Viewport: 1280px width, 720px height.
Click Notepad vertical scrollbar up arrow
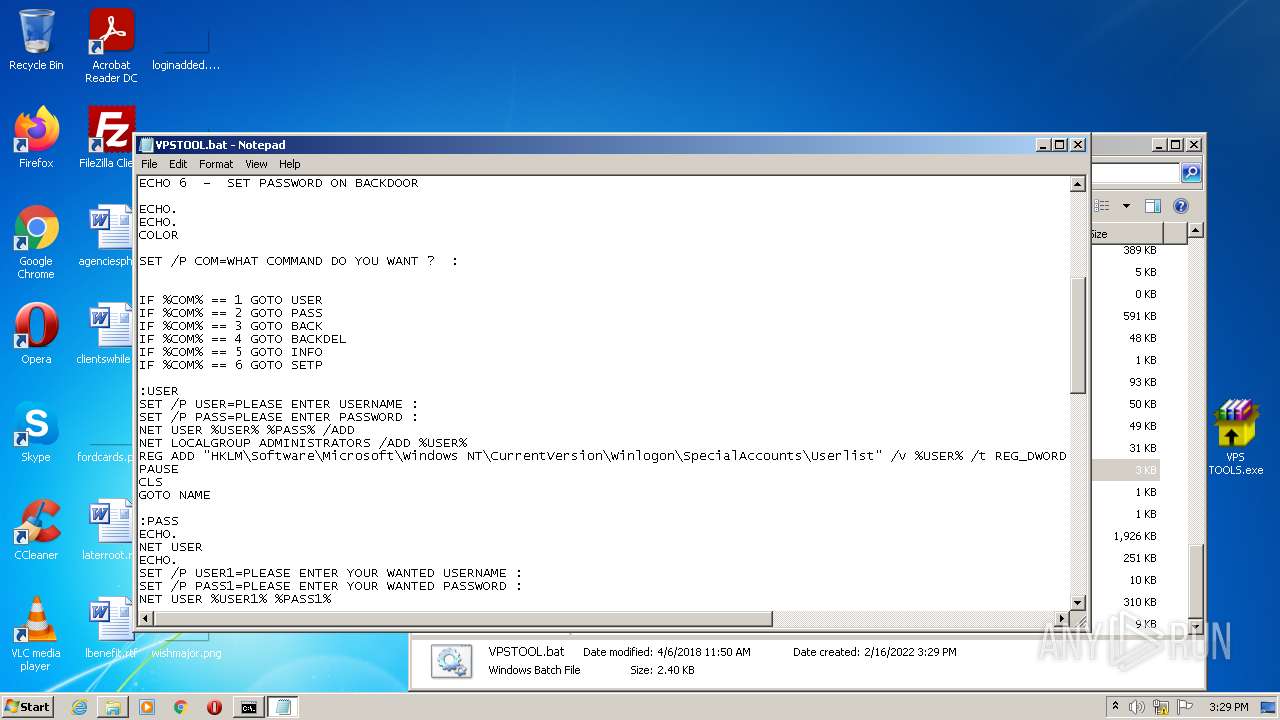click(1078, 184)
